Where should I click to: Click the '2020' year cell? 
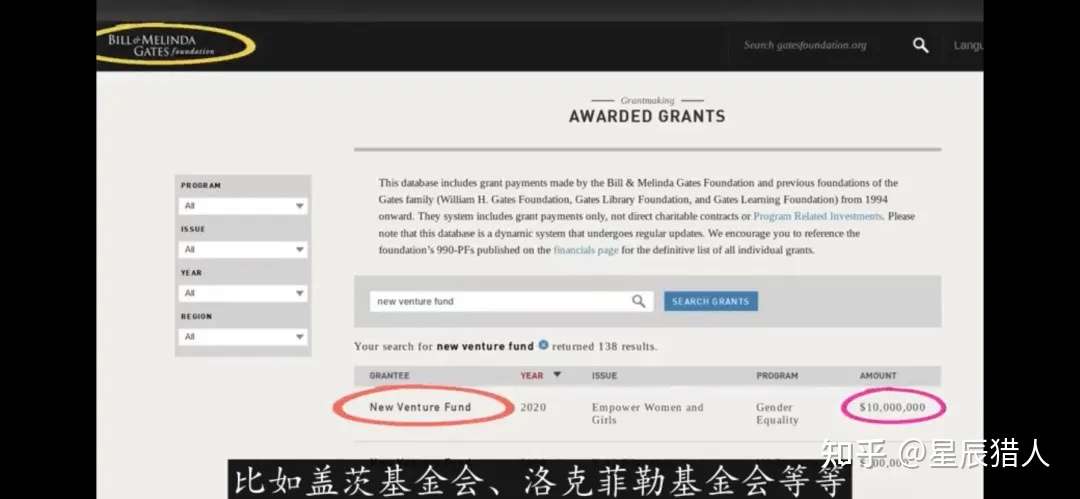533,407
